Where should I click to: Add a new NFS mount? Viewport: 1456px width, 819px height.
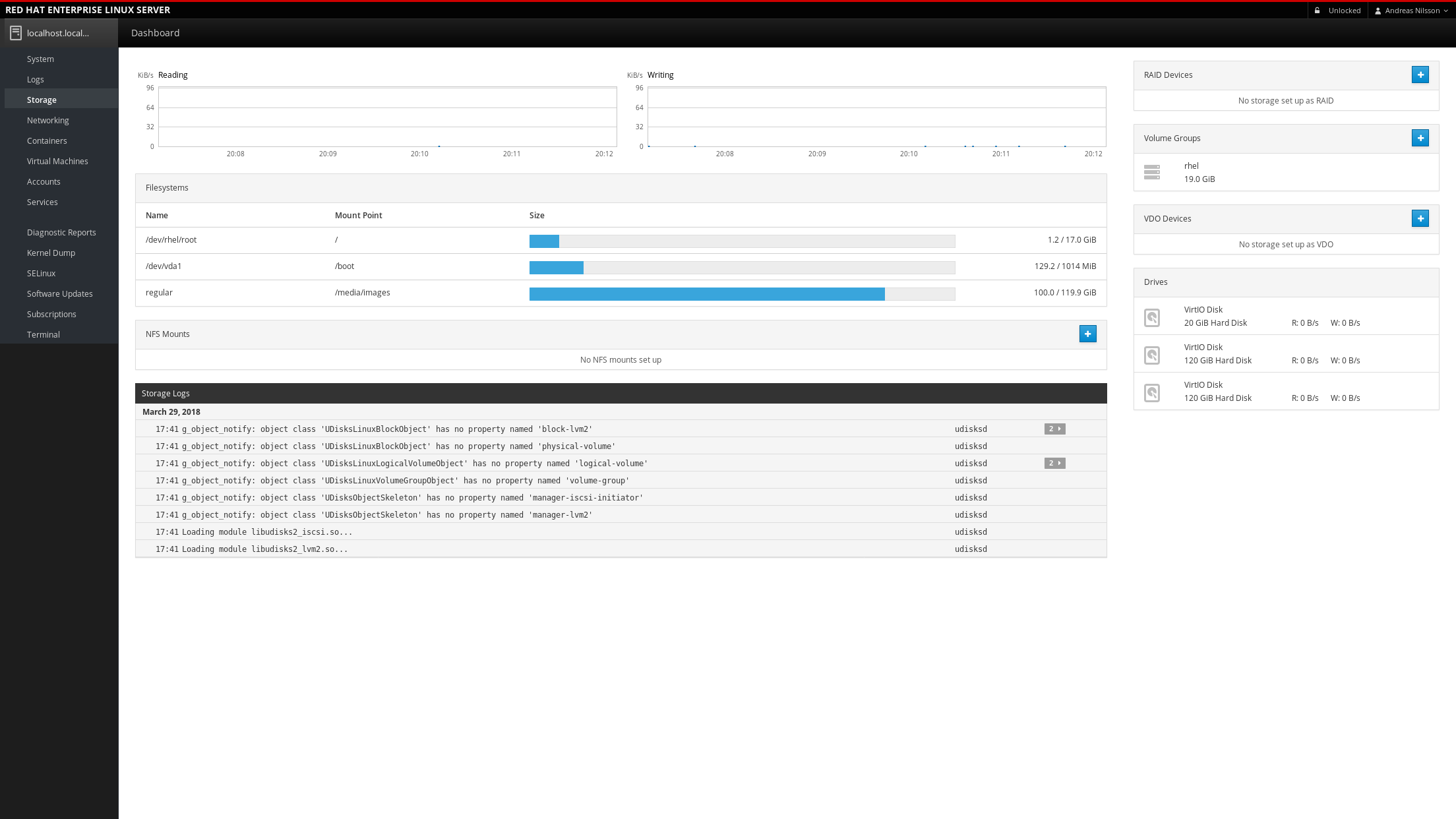[x=1087, y=334]
